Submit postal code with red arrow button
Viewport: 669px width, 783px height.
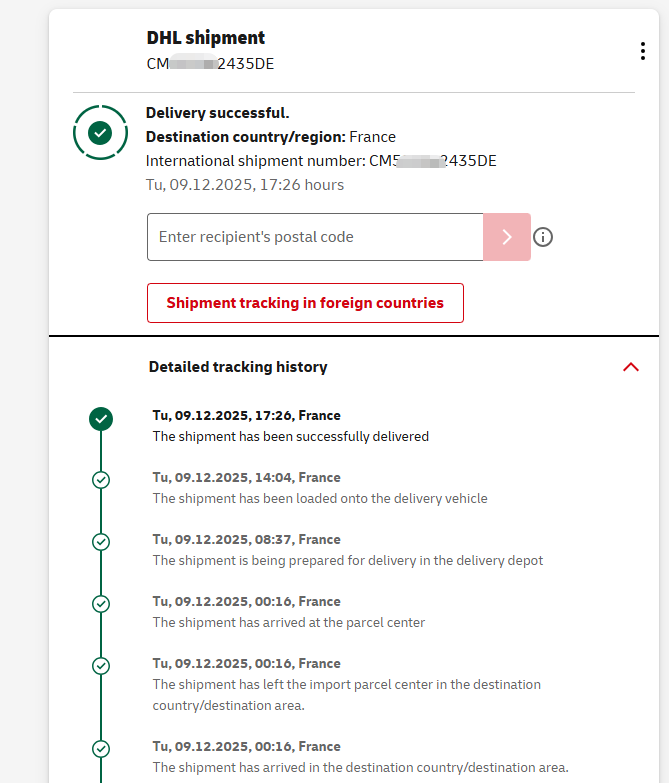pos(507,237)
